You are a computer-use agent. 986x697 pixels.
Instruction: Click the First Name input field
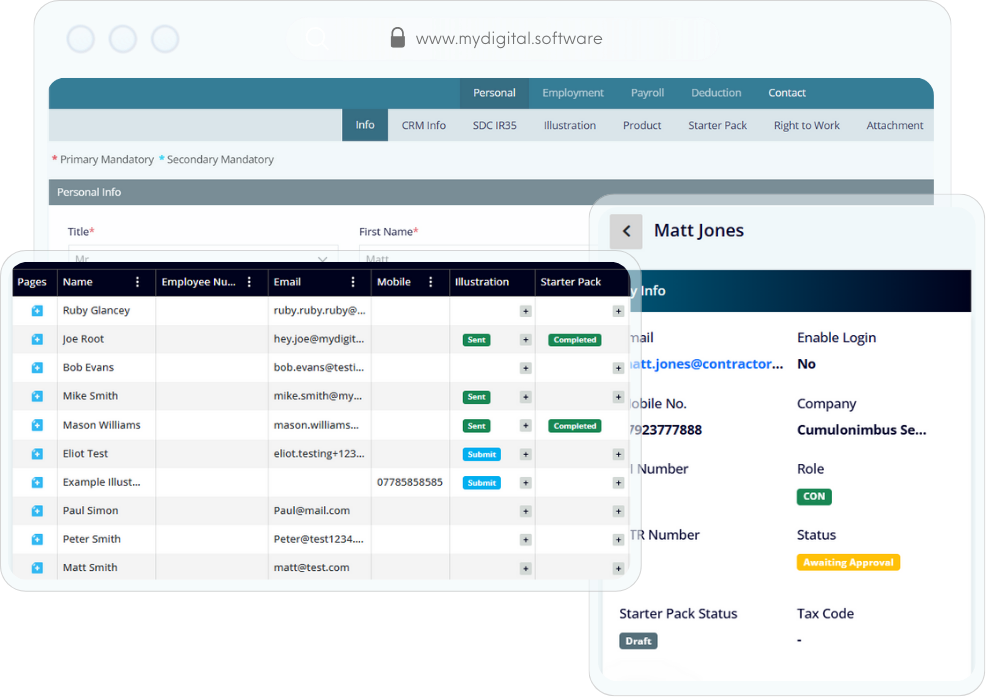pyautogui.click(x=470, y=258)
